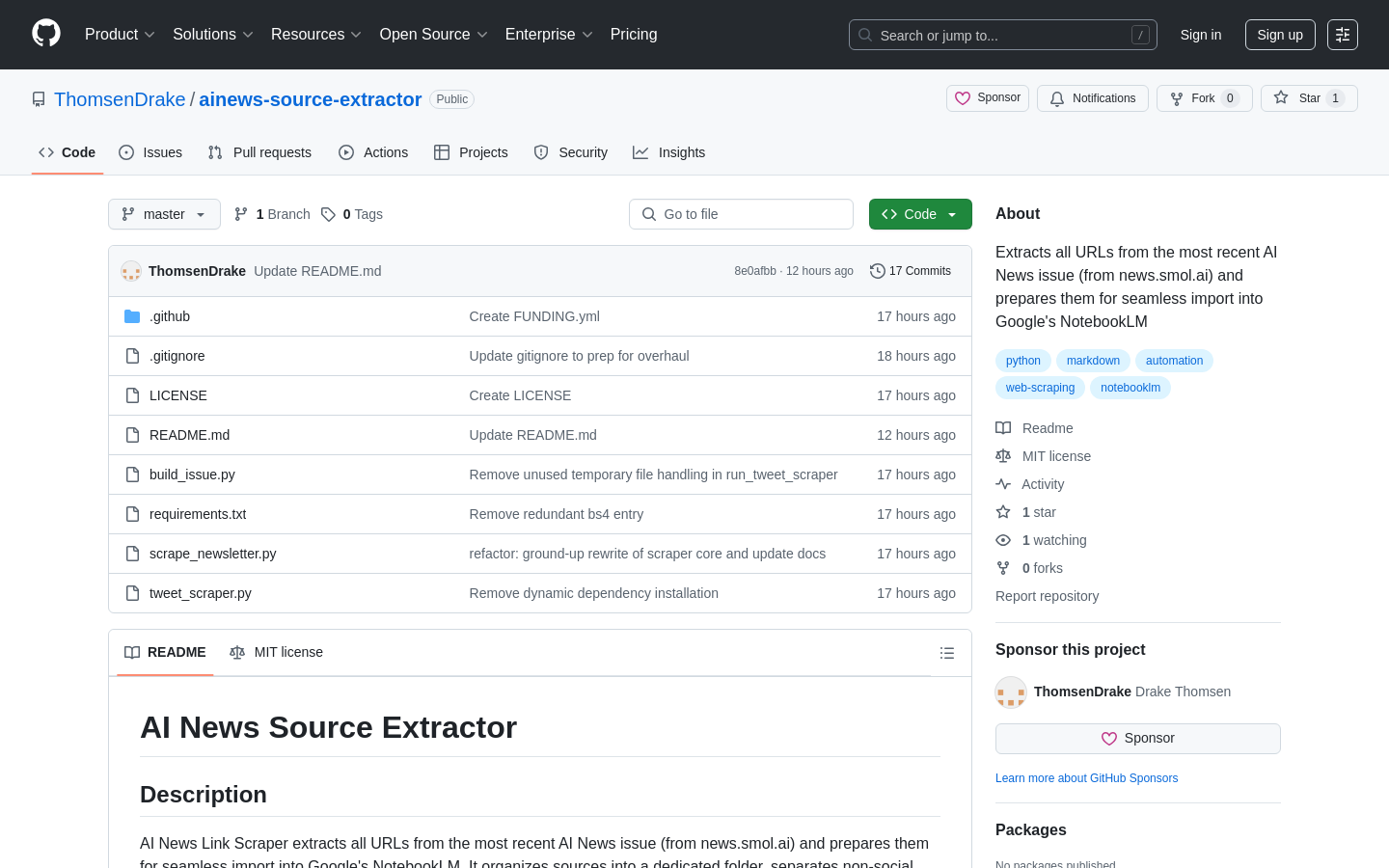Open the latest commit message Update README.md

[x=317, y=271]
